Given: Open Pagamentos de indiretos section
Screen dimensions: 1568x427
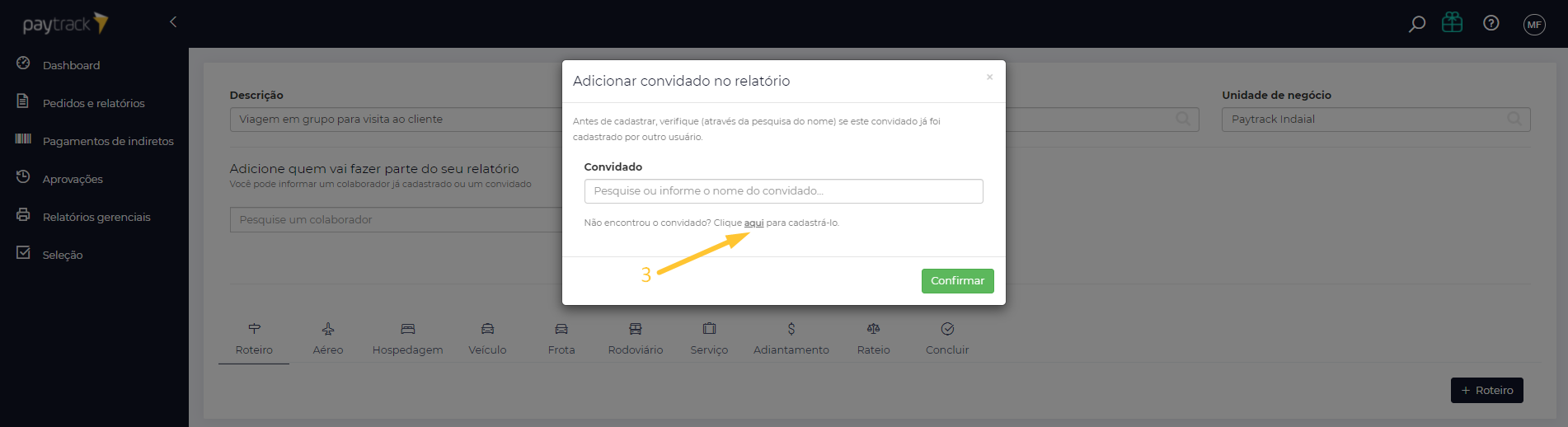Looking at the screenshot, I should pos(108,141).
